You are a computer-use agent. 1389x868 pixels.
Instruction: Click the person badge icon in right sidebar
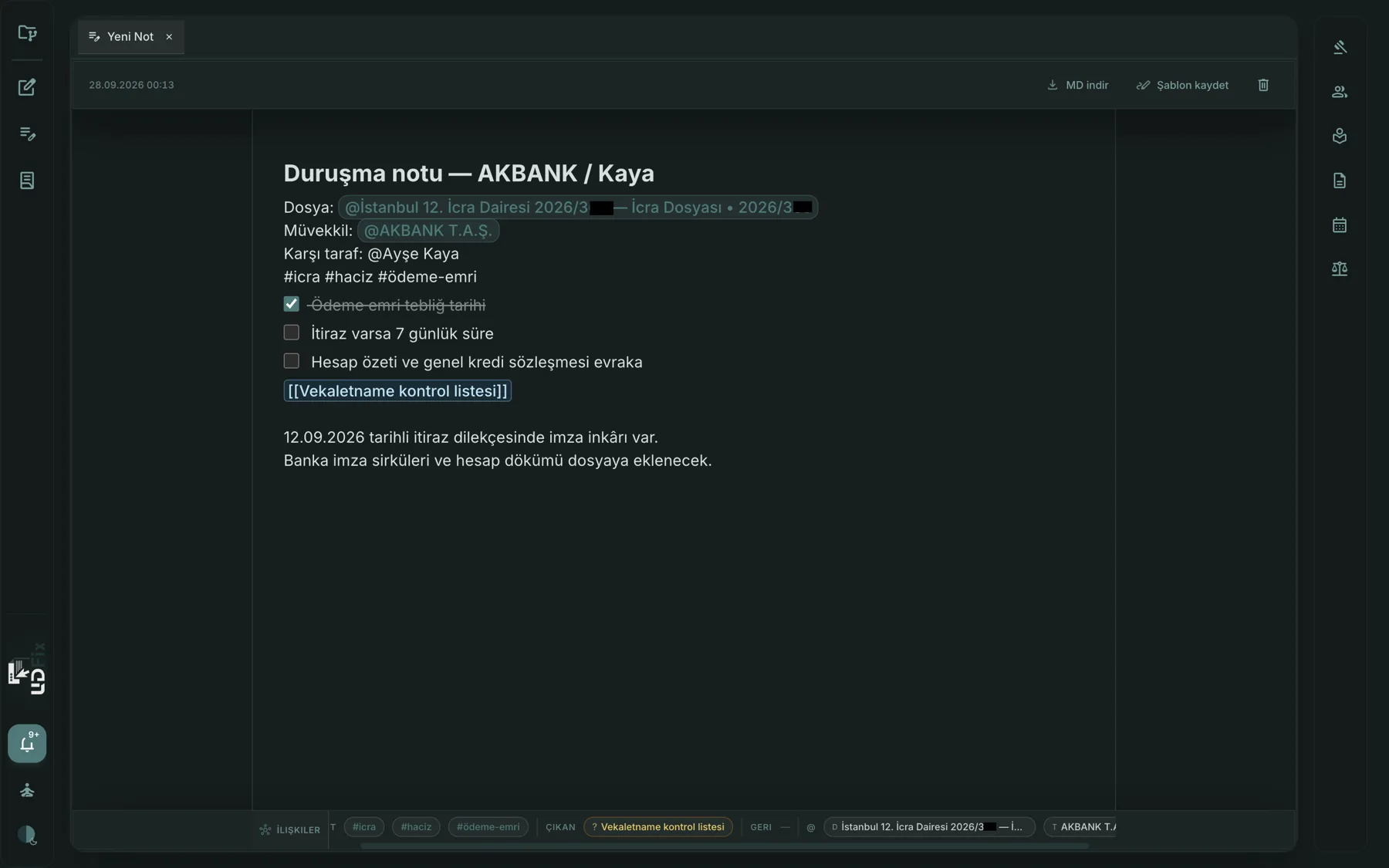tap(1340, 136)
